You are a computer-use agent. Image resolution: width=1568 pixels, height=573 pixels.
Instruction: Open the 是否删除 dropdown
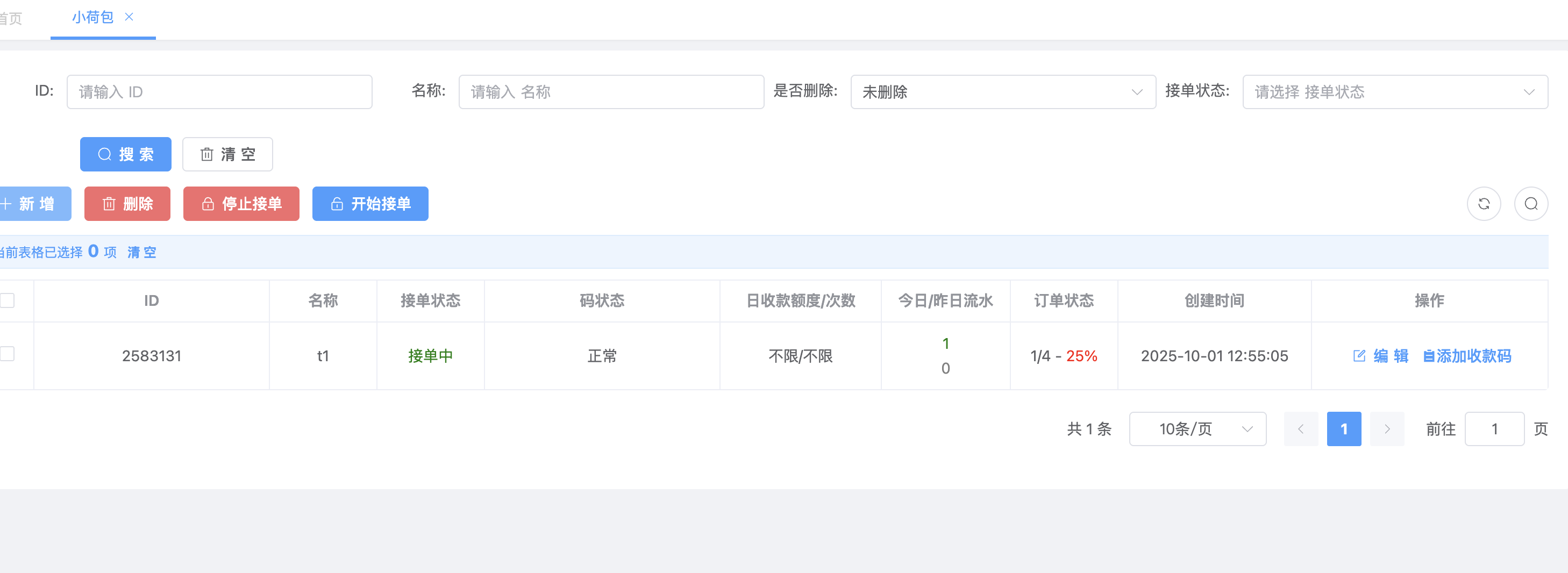1002,92
